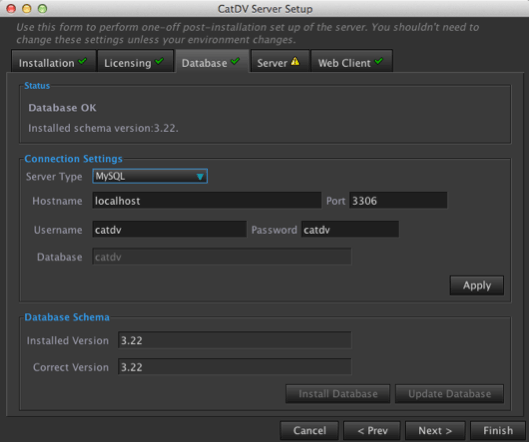
Task: Click the green checkmark on the Web Client tab
Action: (x=379, y=61)
